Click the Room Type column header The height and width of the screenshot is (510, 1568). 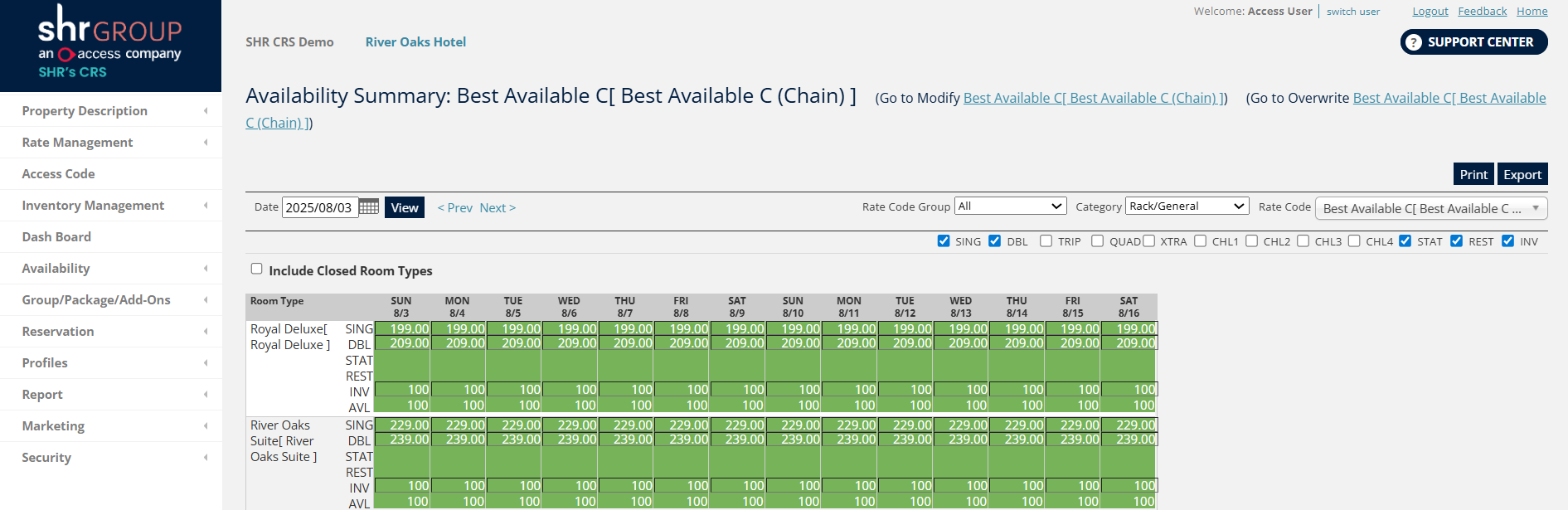277,301
